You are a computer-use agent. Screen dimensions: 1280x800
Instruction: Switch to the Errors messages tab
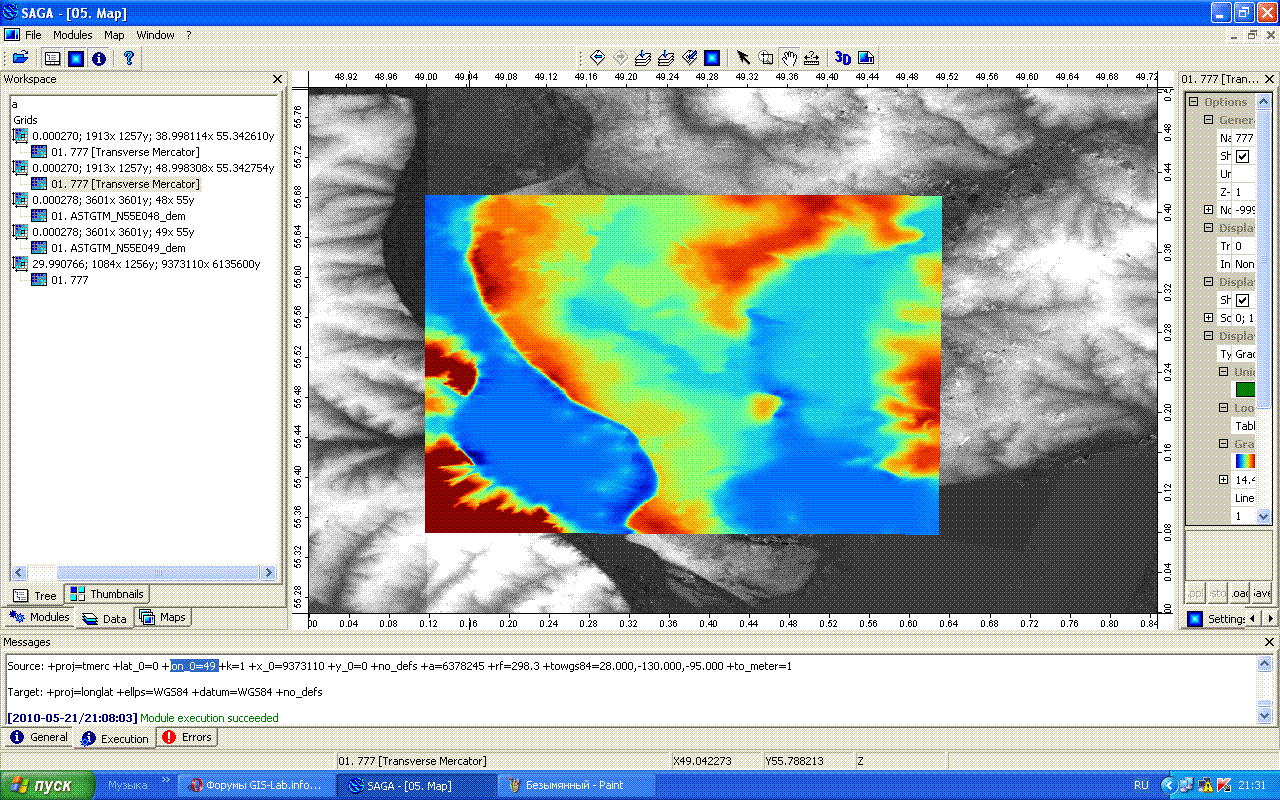(x=186, y=738)
